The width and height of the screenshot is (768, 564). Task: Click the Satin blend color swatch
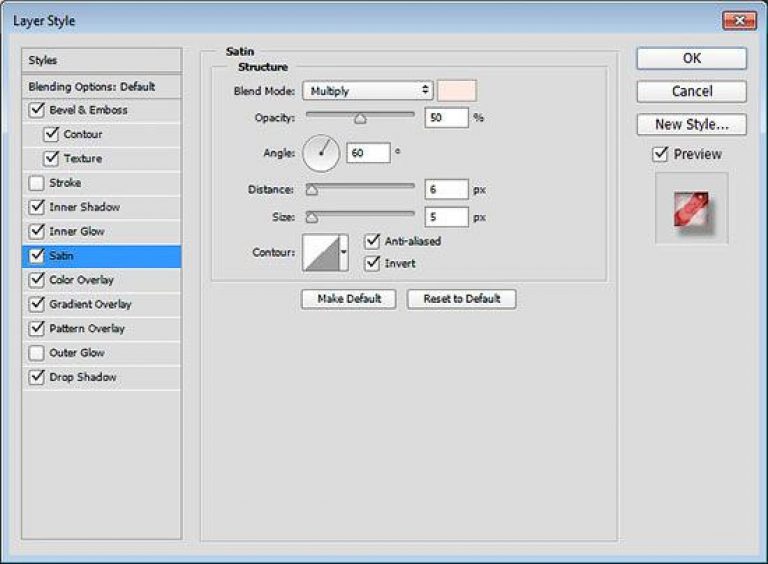(x=457, y=91)
